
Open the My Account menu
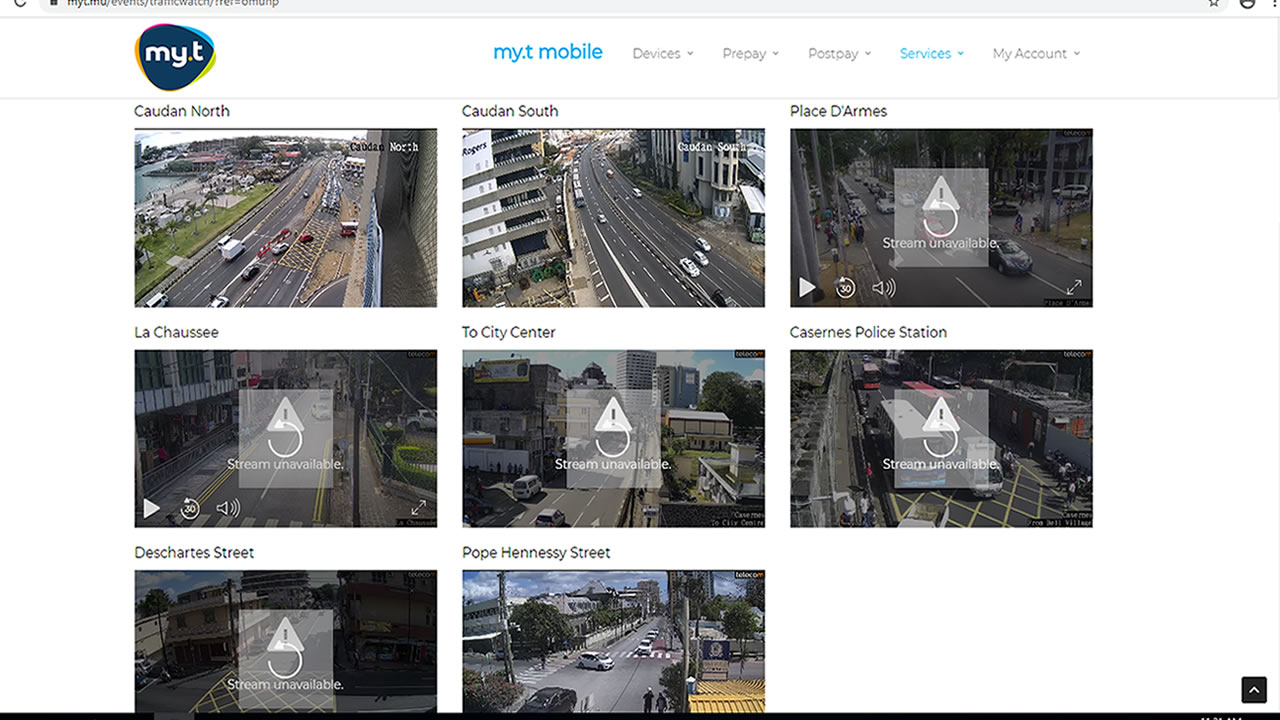[1036, 54]
